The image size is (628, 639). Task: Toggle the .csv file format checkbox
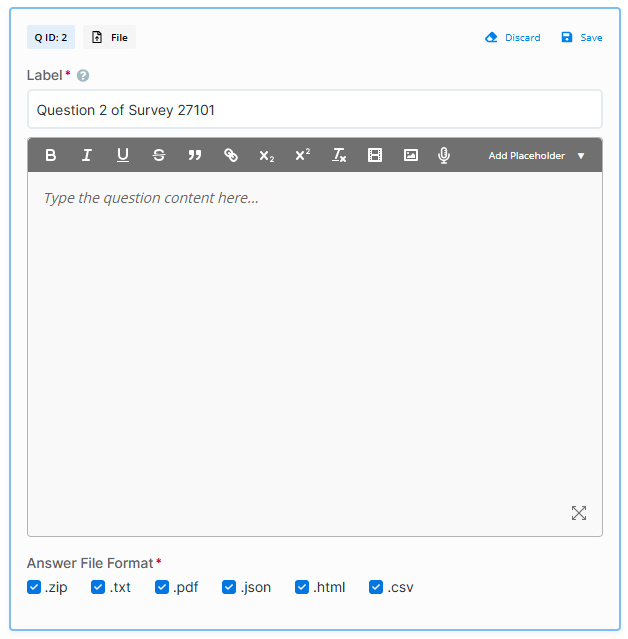point(376,587)
